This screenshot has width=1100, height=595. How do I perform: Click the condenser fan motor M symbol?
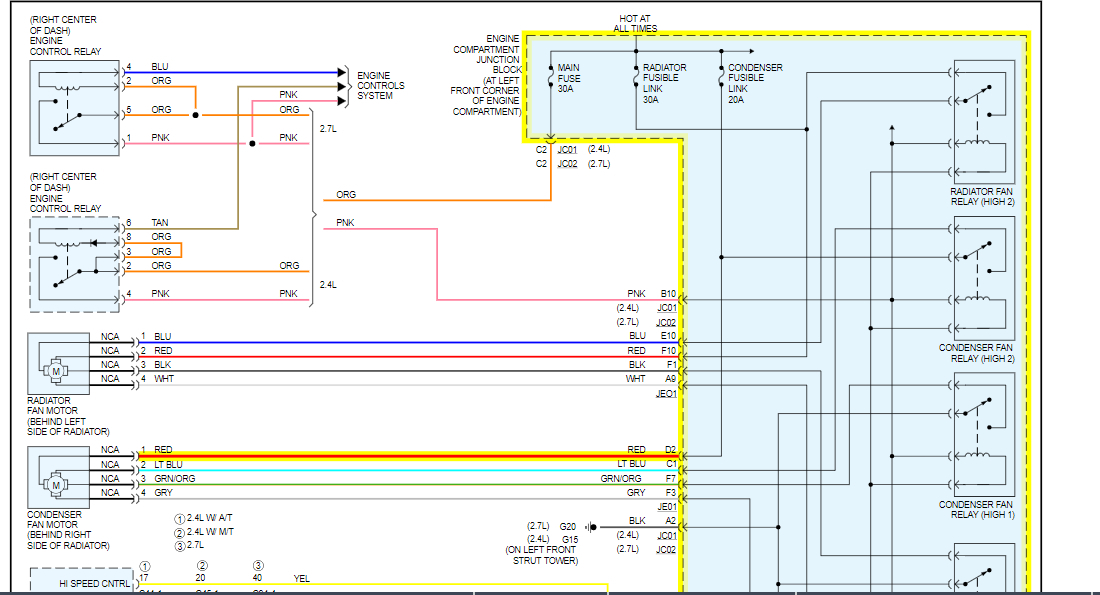click(56, 485)
